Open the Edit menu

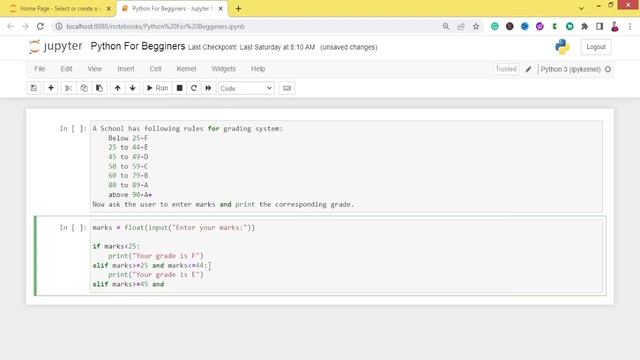[x=66, y=69]
